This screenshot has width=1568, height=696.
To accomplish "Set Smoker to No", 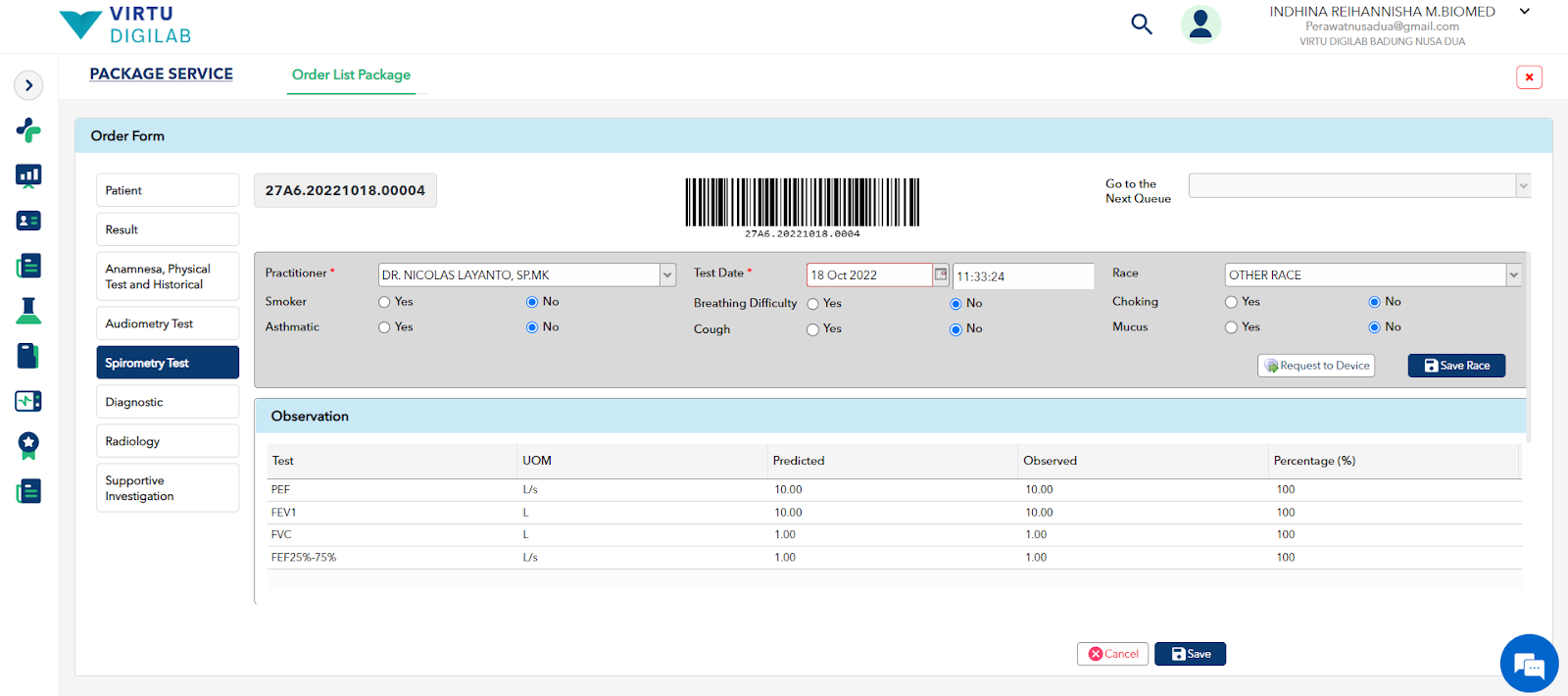I will pyautogui.click(x=532, y=302).
